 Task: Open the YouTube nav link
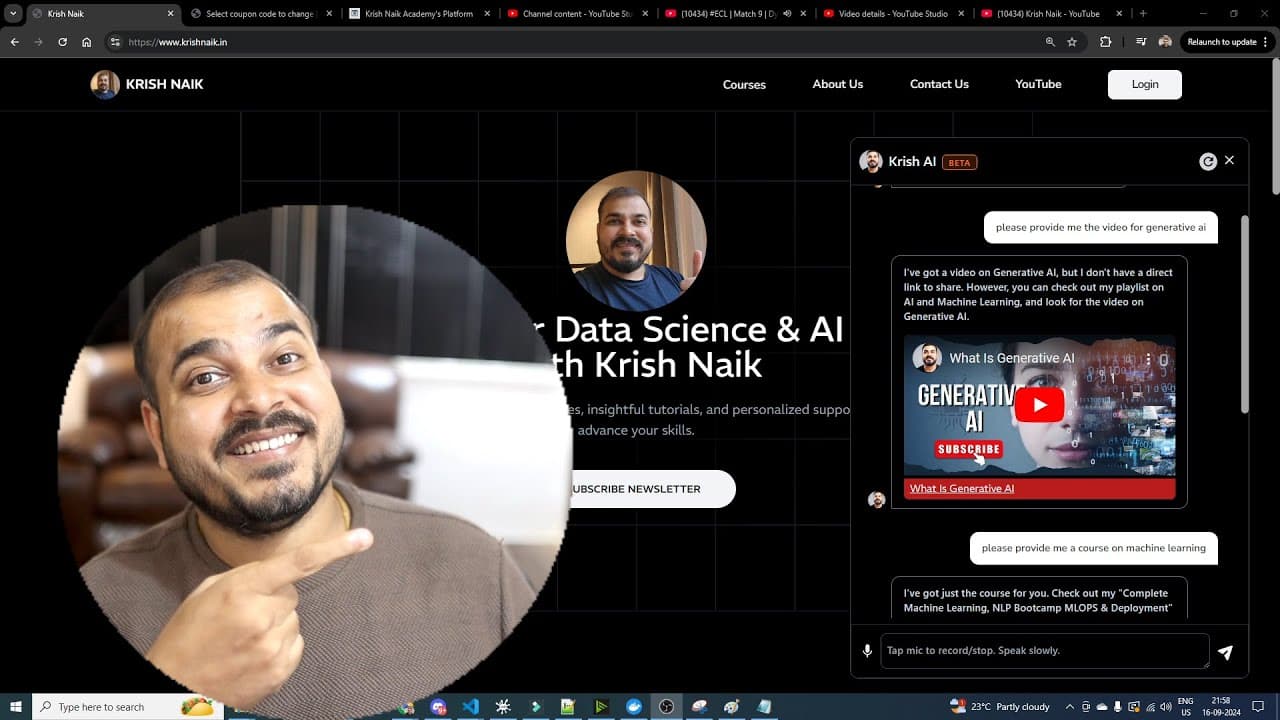pos(1038,84)
